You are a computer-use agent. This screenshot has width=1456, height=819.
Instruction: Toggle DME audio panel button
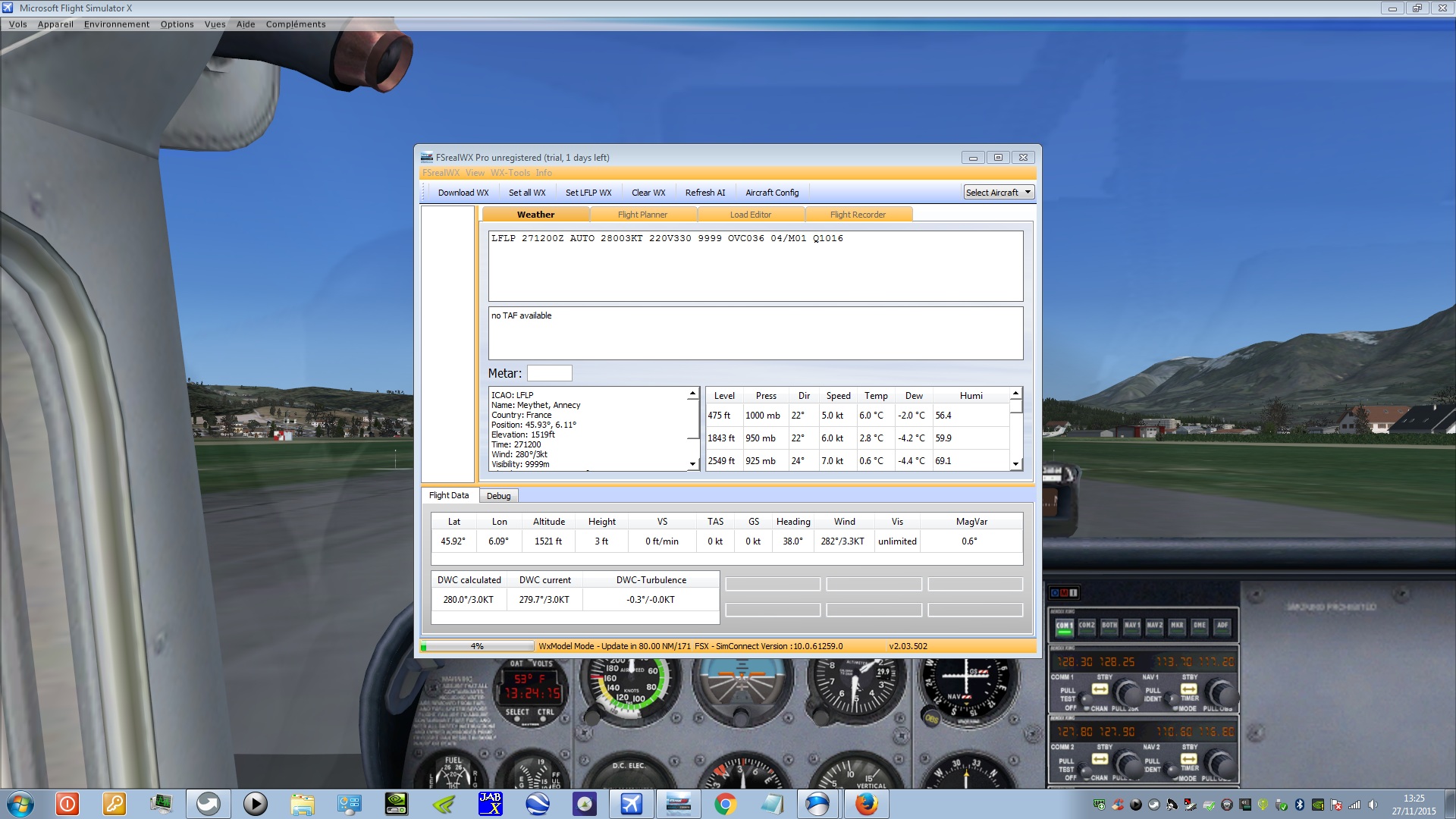[1200, 626]
